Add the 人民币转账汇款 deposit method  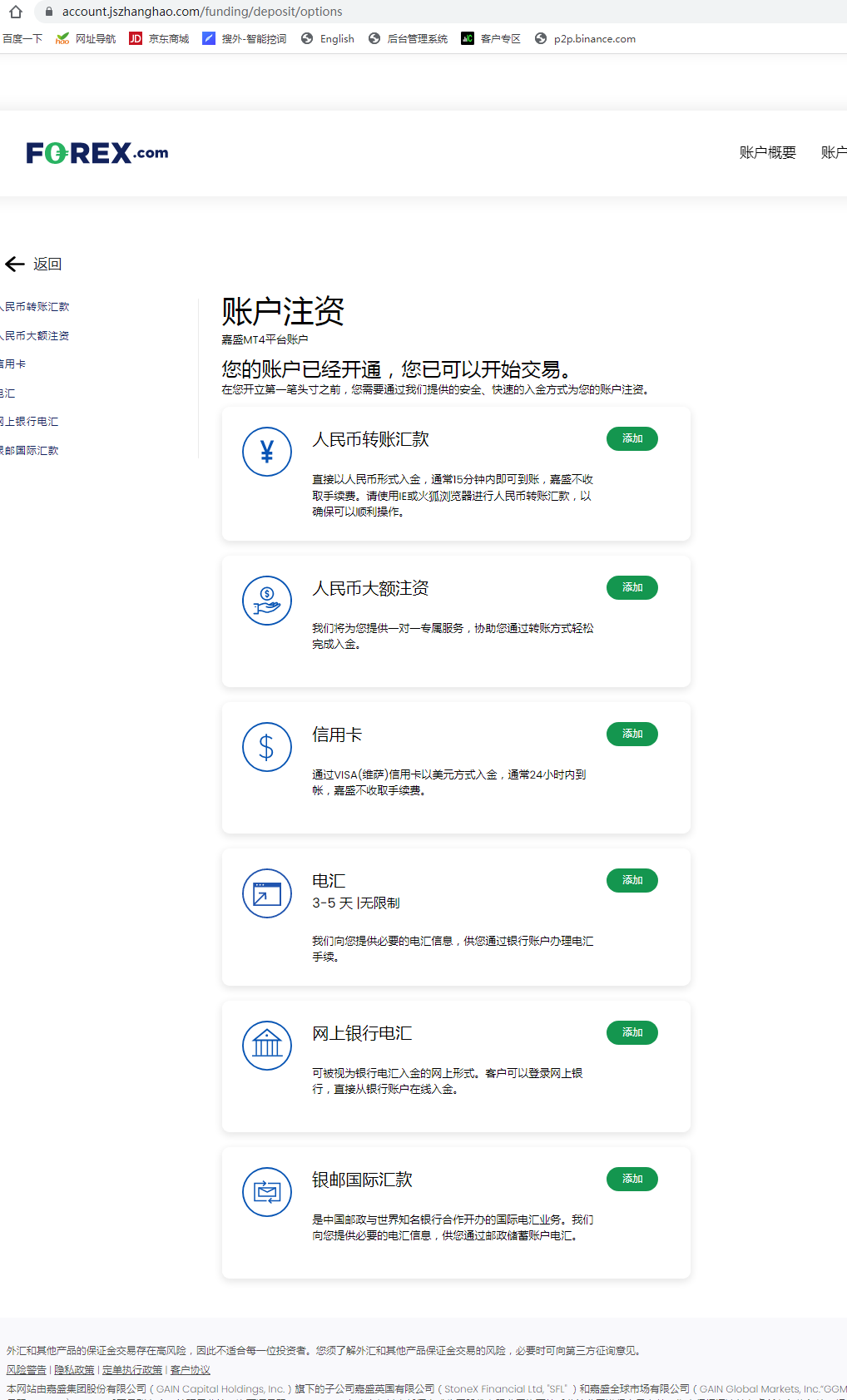click(632, 438)
